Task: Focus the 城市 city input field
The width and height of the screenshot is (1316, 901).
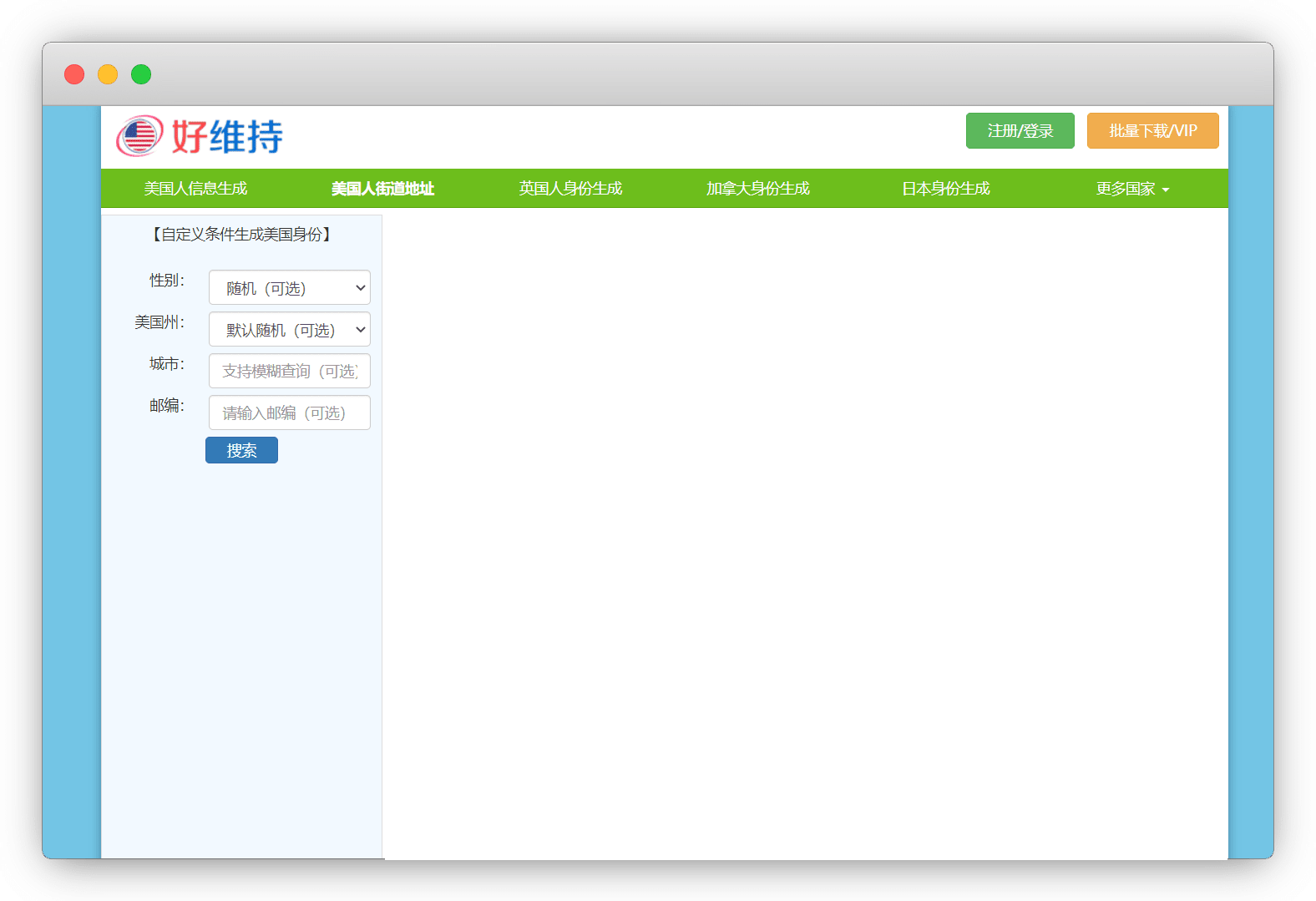Action: pos(289,372)
